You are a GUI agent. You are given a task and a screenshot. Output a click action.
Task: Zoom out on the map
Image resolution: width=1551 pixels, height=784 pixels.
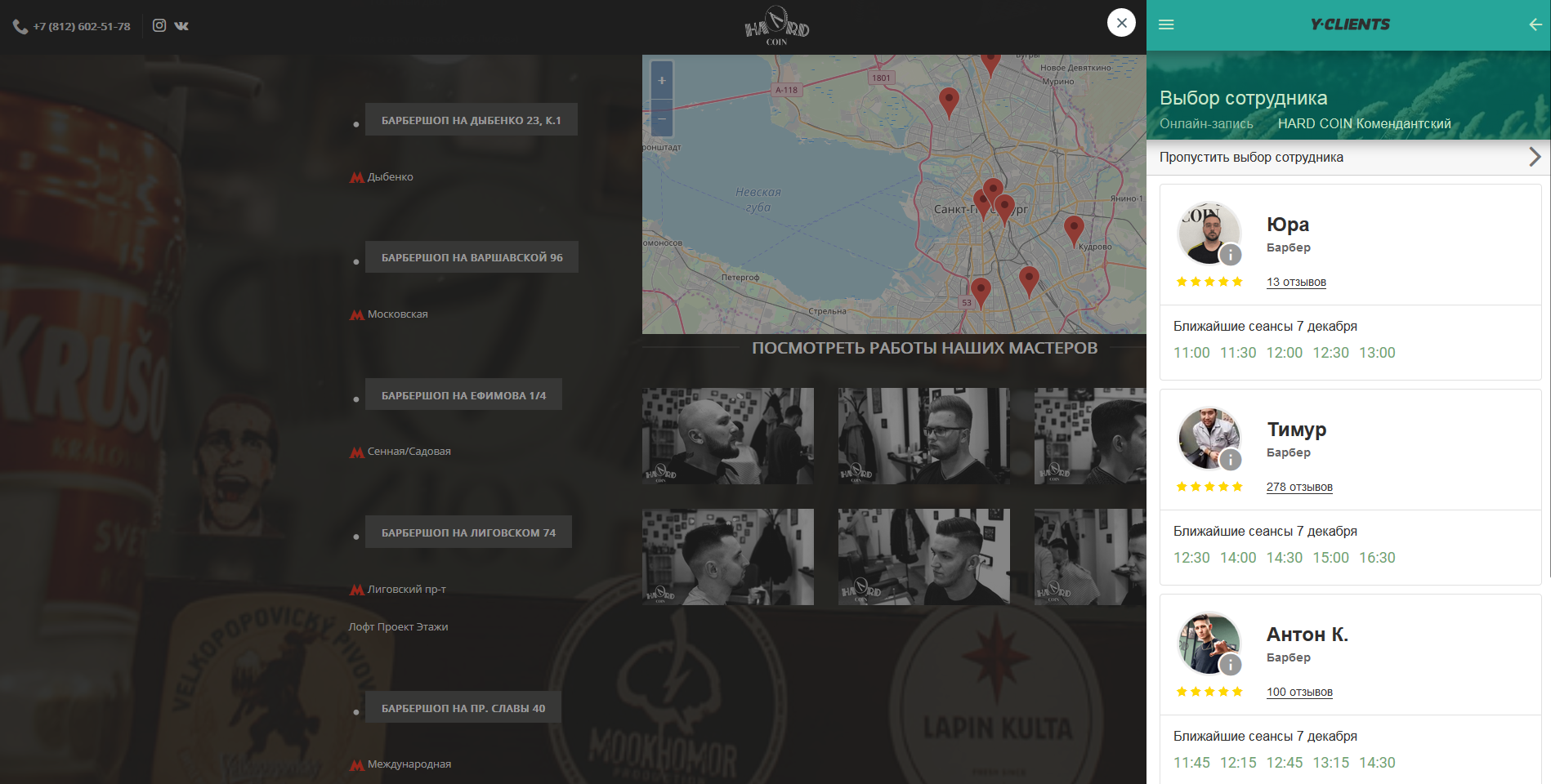point(662,119)
